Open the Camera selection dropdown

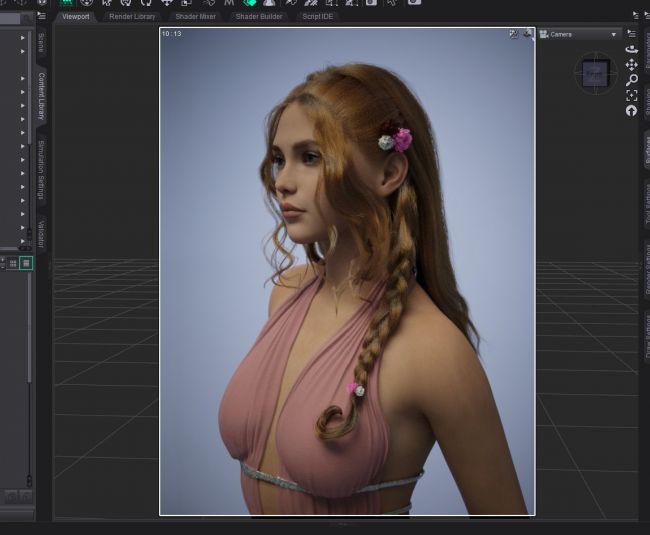tap(579, 34)
